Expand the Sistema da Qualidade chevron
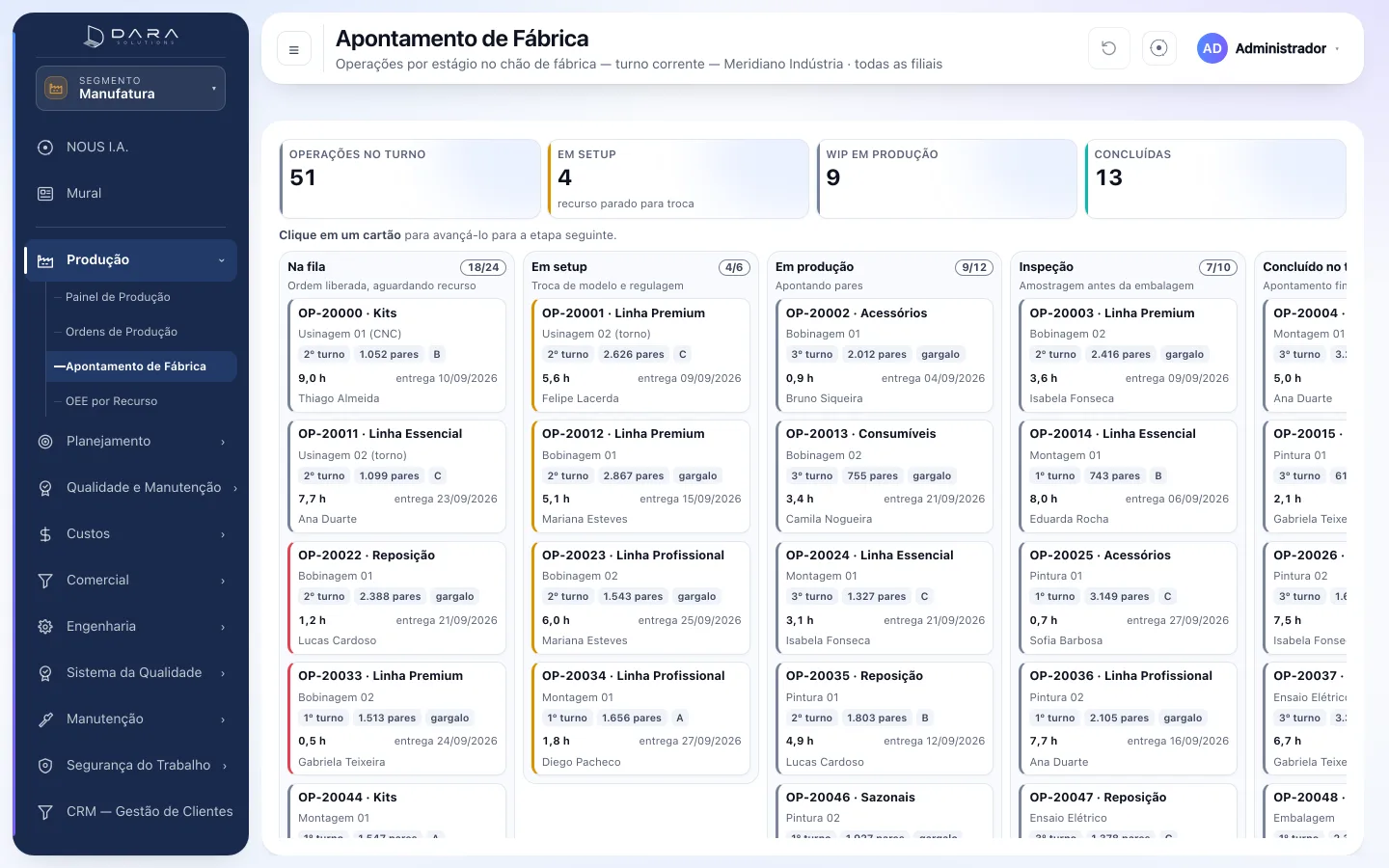Screen dimensions: 1389x868 (x=223, y=673)
